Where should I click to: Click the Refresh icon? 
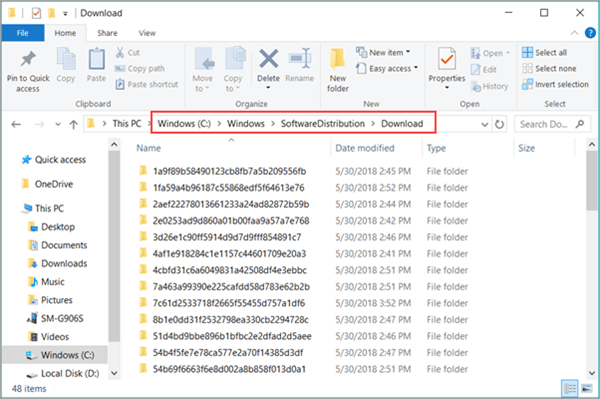pyautogui.click(x=499, y=124)
